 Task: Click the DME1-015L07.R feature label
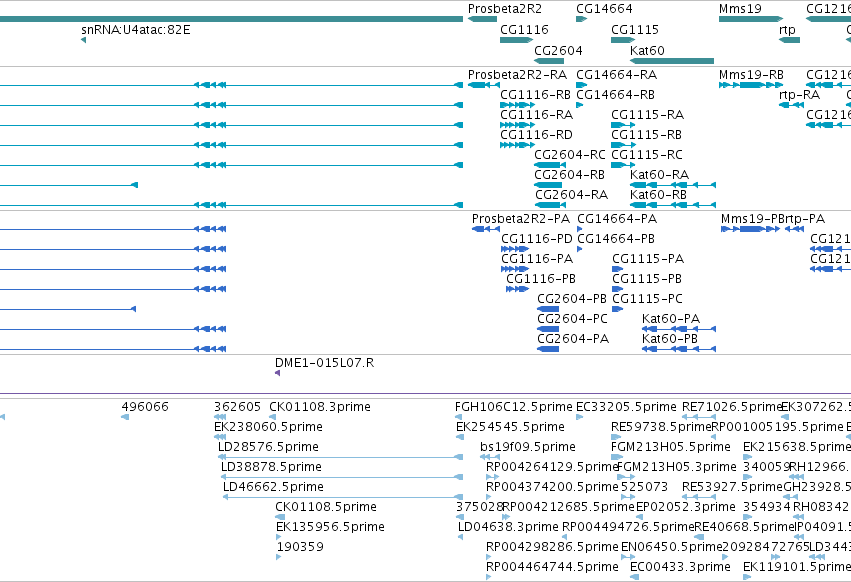click(325, 363)
